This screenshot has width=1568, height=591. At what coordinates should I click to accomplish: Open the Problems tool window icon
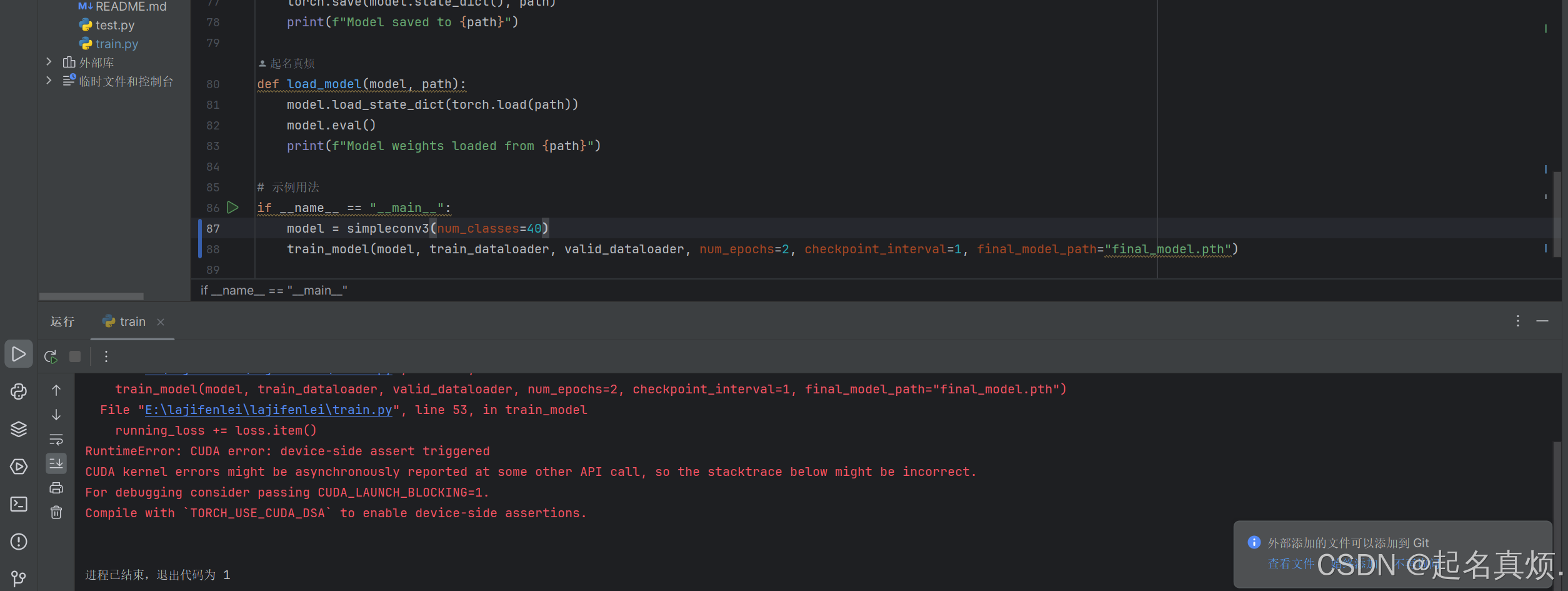[19, 542]
